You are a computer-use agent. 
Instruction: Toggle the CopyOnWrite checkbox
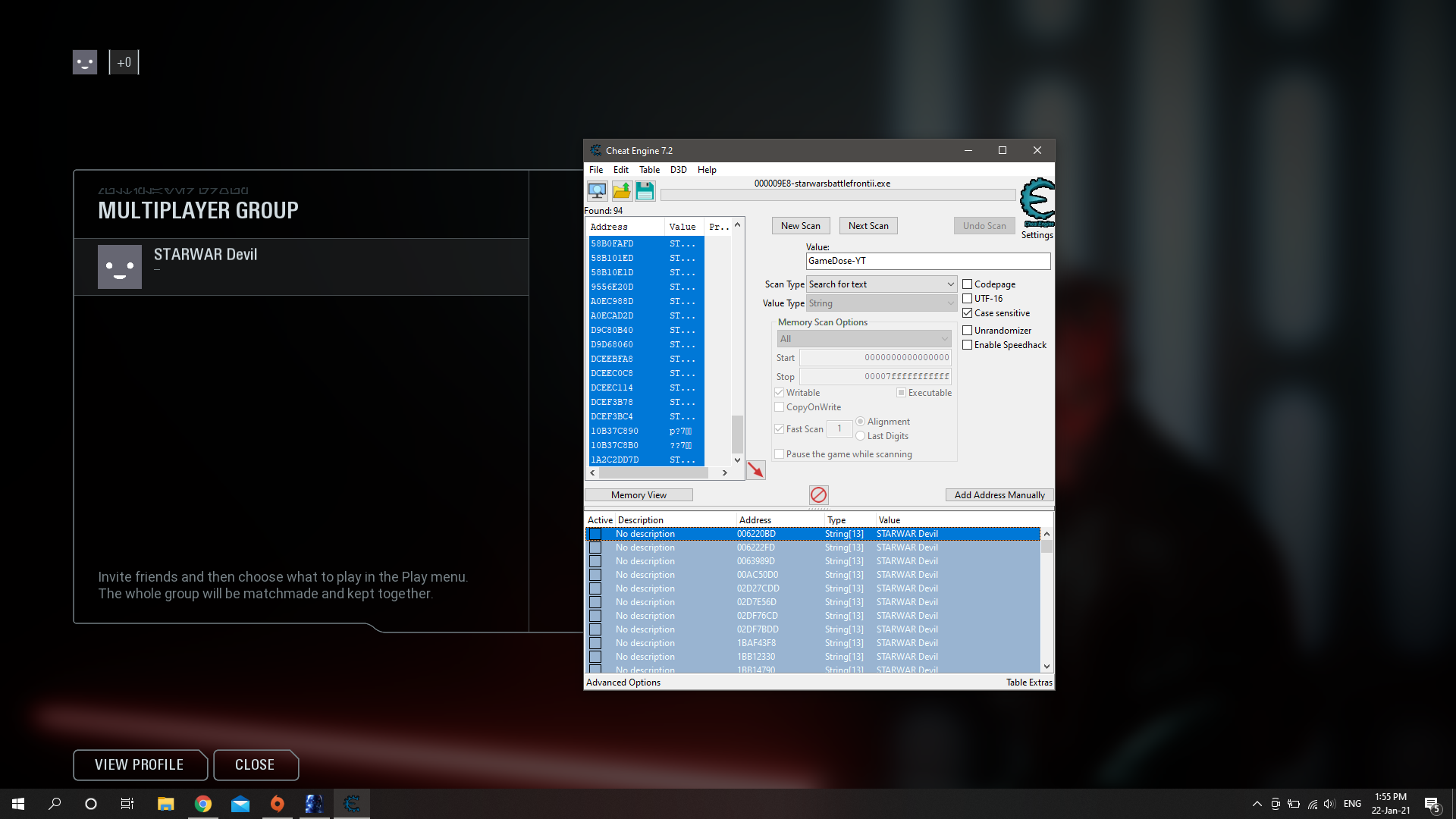coord(779,407)
